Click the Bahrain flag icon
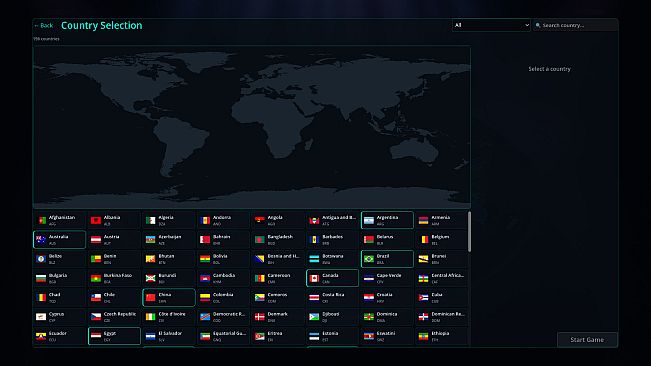This screenshot has height=366, width=651. (x=205, y=239)
